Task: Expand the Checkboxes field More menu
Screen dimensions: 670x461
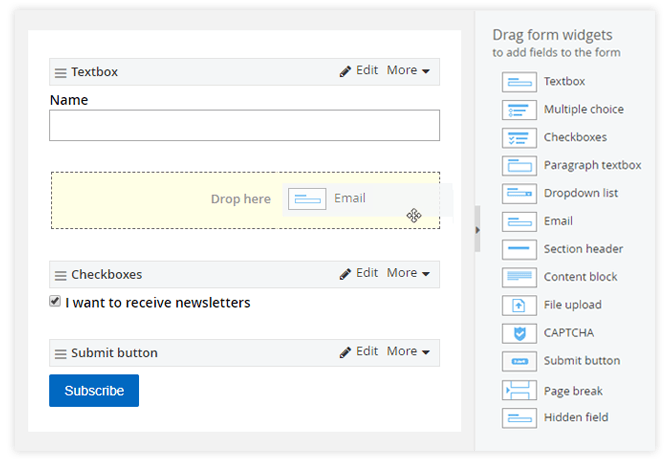Action: point(408,273)
